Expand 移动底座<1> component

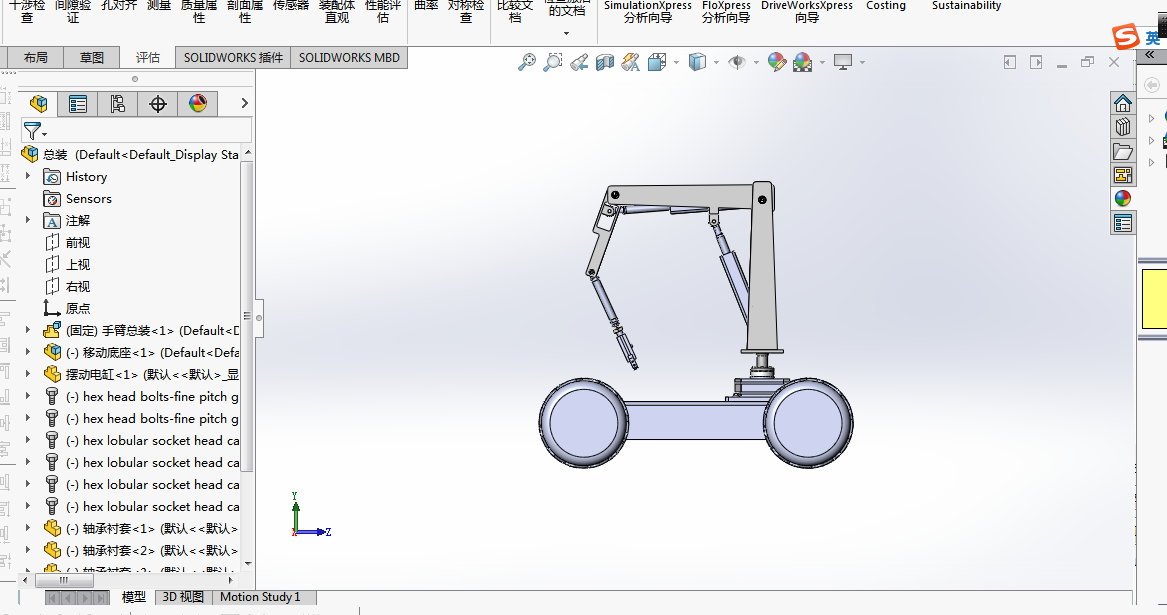click(28, 351)
